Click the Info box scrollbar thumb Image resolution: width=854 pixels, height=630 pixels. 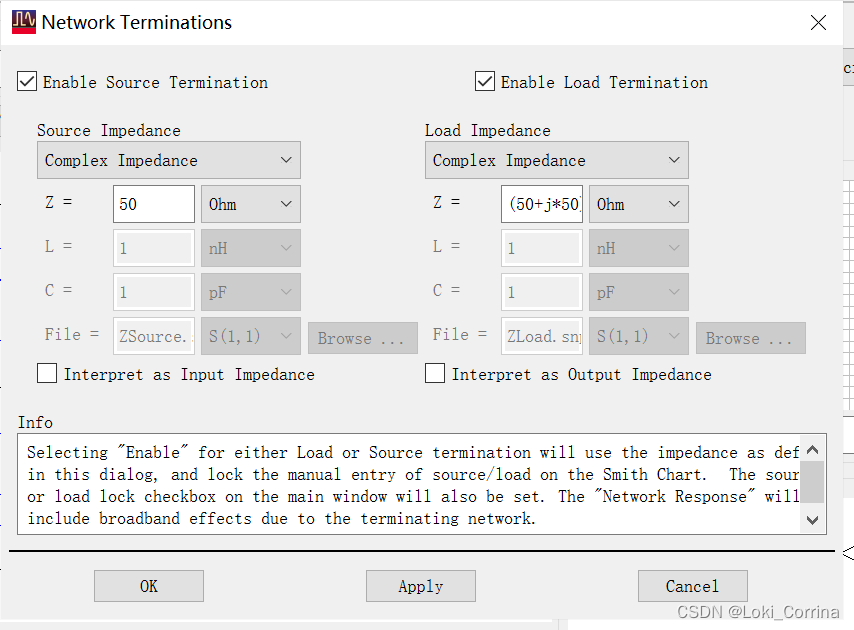(x=813, y=482)
